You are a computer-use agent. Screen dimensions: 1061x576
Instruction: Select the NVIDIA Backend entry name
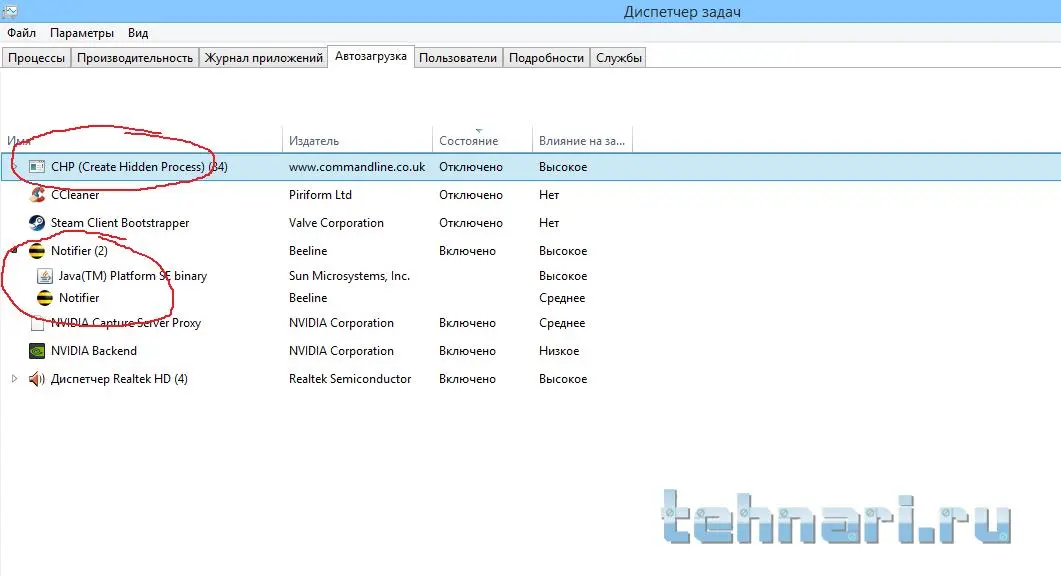(x=93, y=351)
